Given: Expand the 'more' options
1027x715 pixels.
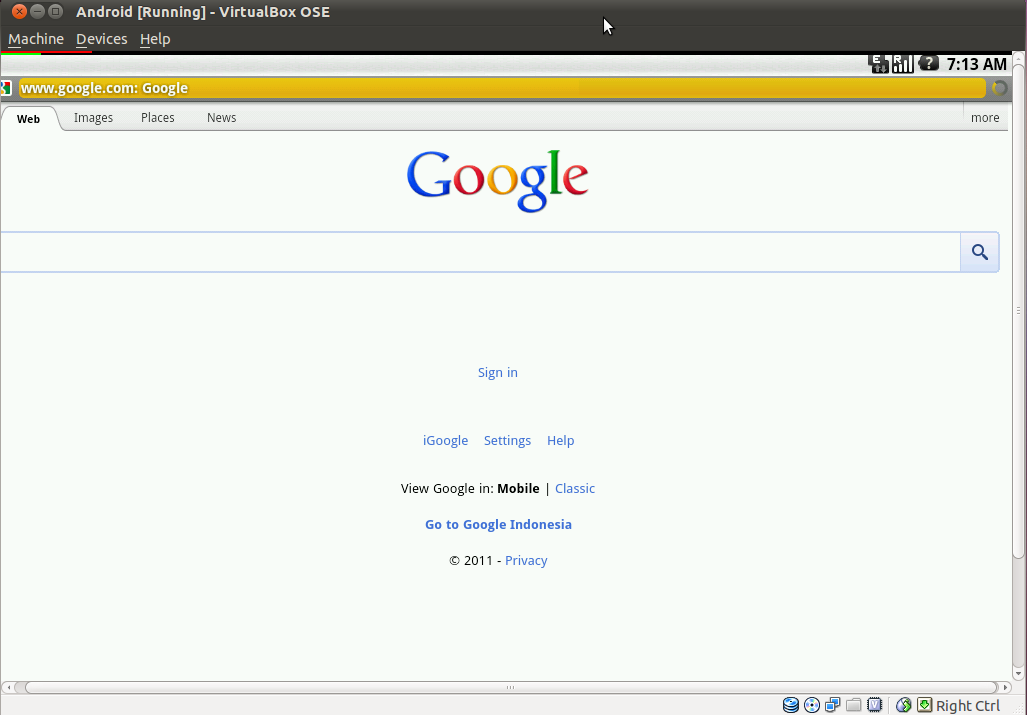Looking at the screenshot, I should tap(985, 117).
